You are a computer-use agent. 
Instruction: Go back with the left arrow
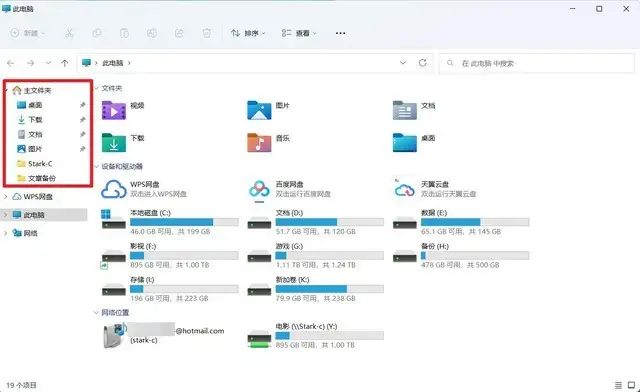pyautogui.click(x=11, y=63)
